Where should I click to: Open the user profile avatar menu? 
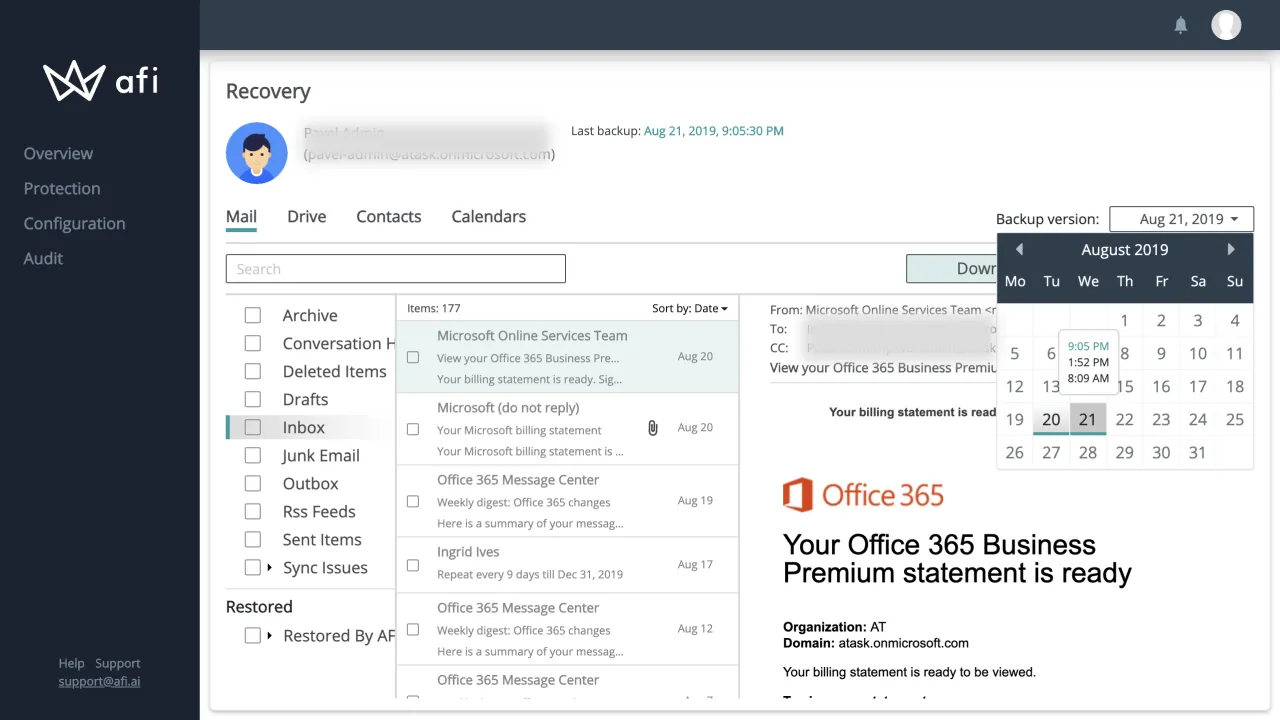tap(1226, 25)
